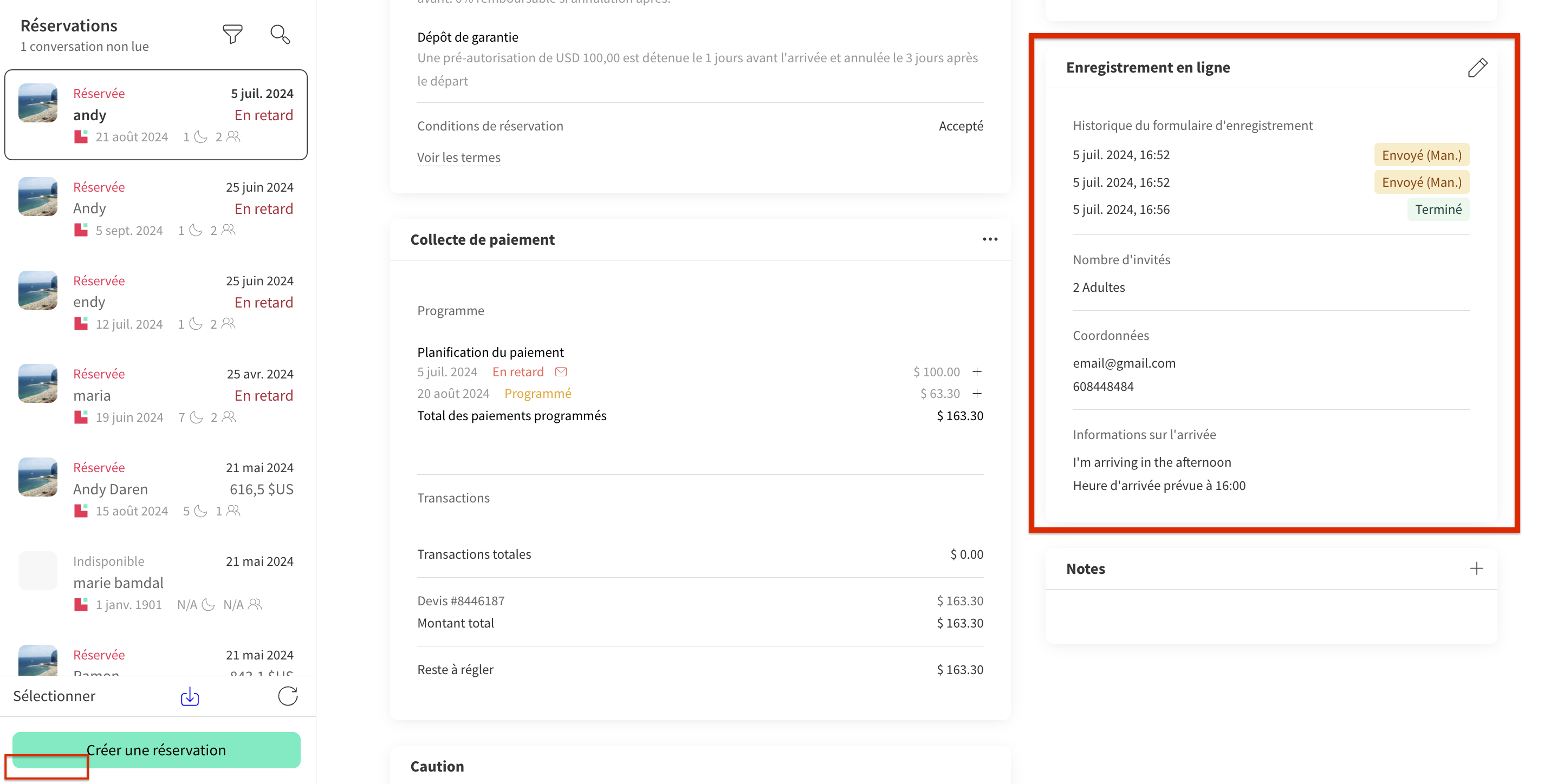Viewport: 1557px width, 784px height.
Task: Click the first Envoyé (Man.) status badge
Action: coord(1421,155)
